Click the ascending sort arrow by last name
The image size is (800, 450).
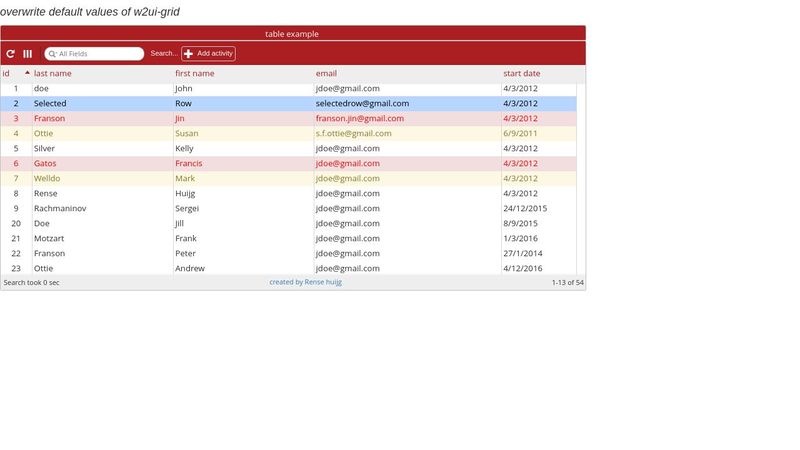click(x=27, y=72)
